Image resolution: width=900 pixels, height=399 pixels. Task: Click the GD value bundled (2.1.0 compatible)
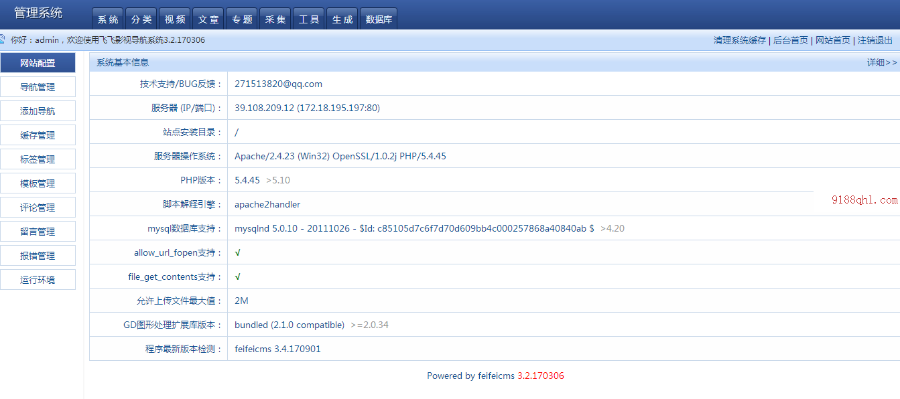(289, 325)
